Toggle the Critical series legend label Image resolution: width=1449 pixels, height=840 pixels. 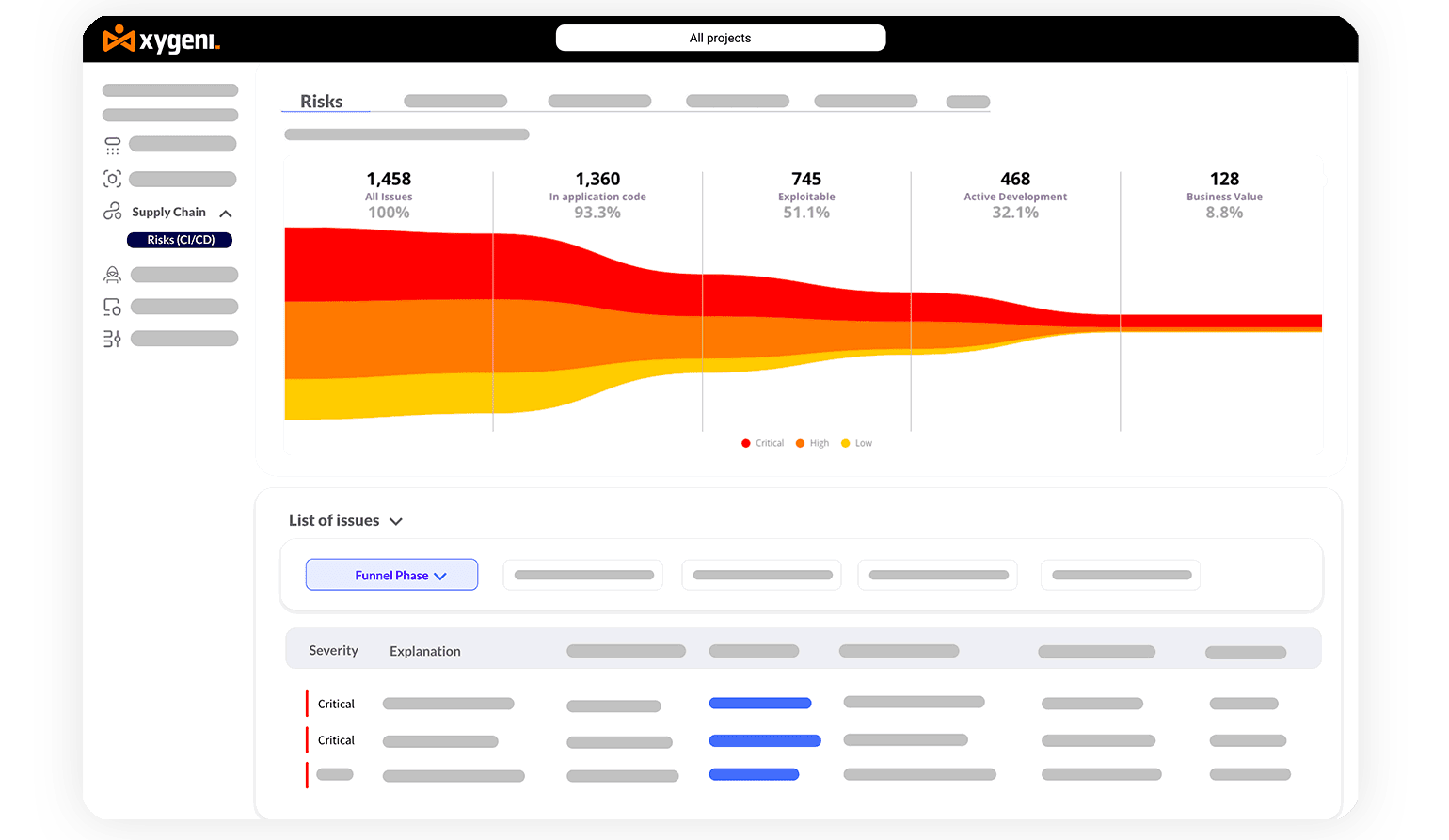click(769, 443)
